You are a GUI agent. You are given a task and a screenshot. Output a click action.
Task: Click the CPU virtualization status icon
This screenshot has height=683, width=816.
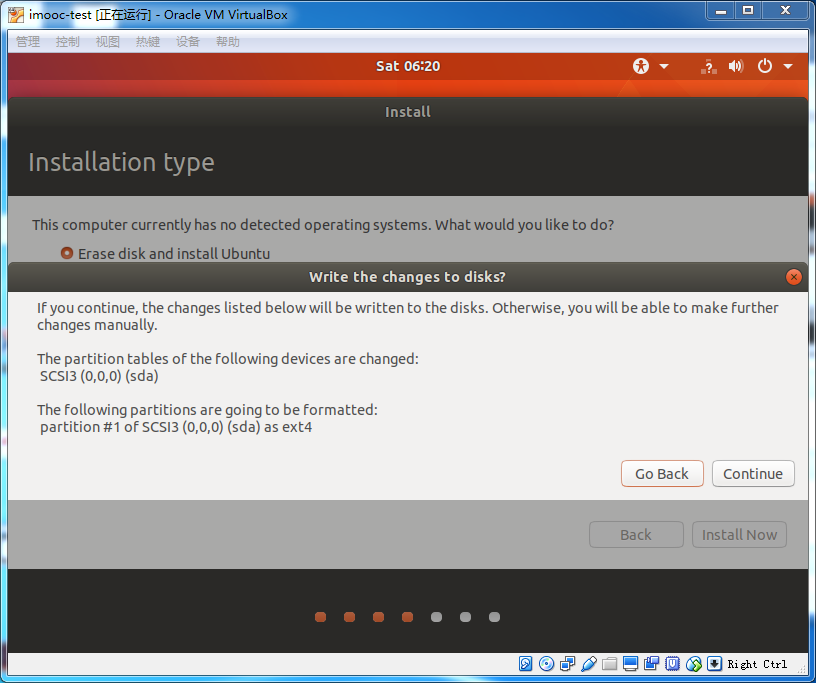[672, 664]
